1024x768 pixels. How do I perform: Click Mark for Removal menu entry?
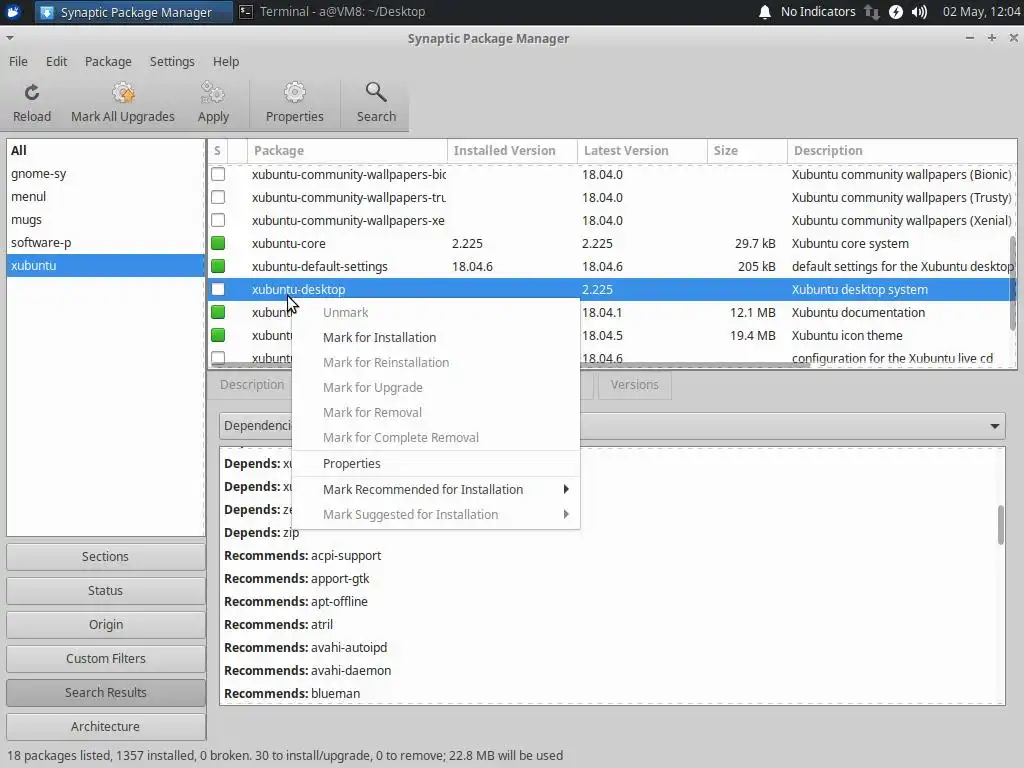click(436, 413)
